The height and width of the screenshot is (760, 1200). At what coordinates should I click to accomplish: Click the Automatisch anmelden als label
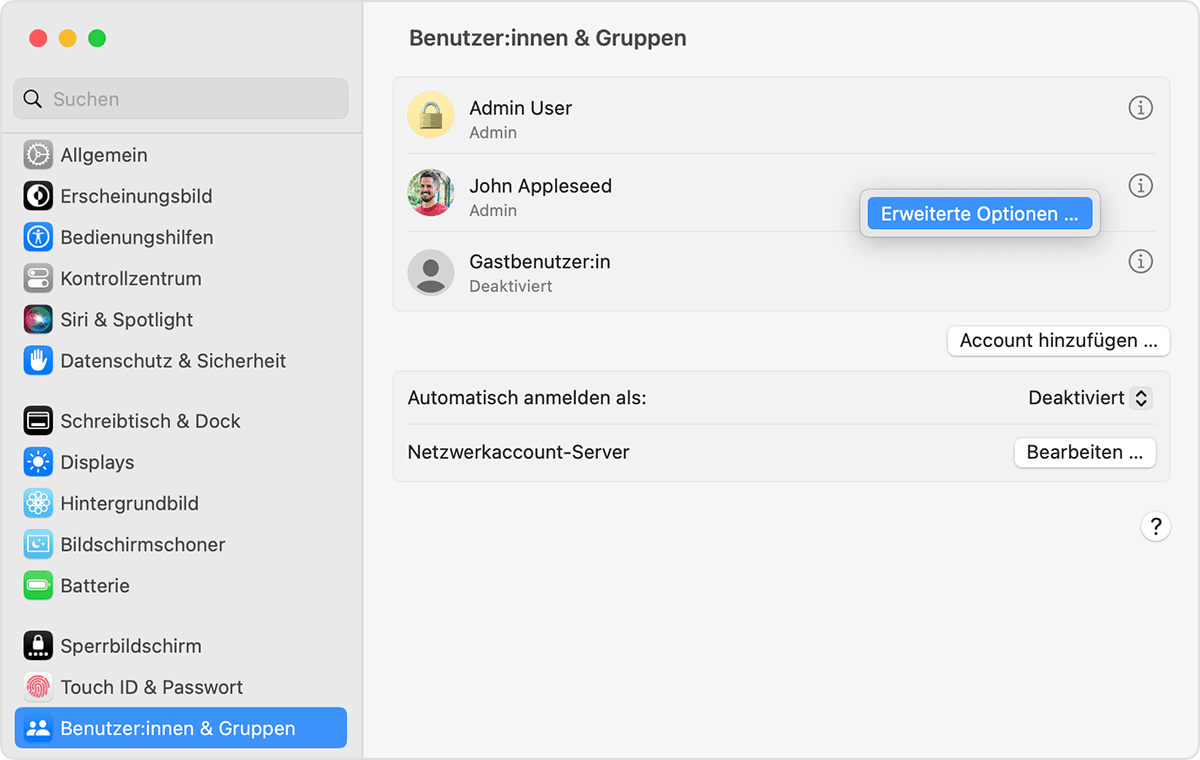pos(527,398)
